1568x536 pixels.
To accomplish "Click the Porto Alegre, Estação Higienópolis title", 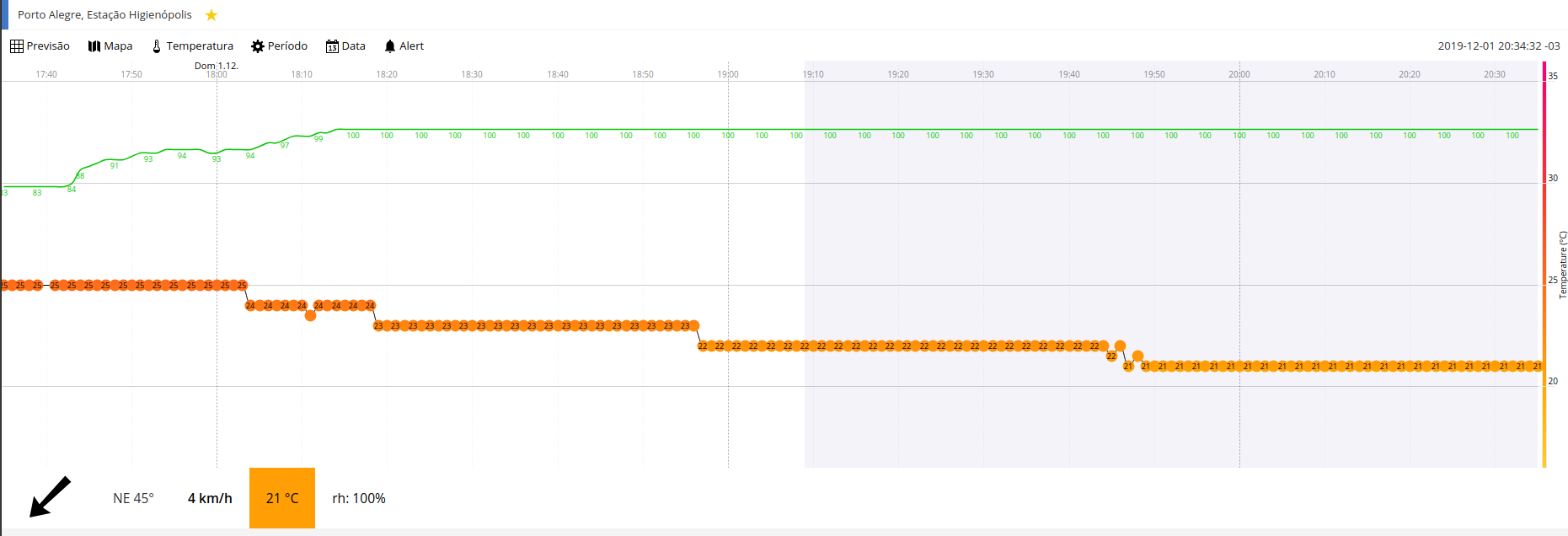I will pyautogui.click(x=104, y=15).
